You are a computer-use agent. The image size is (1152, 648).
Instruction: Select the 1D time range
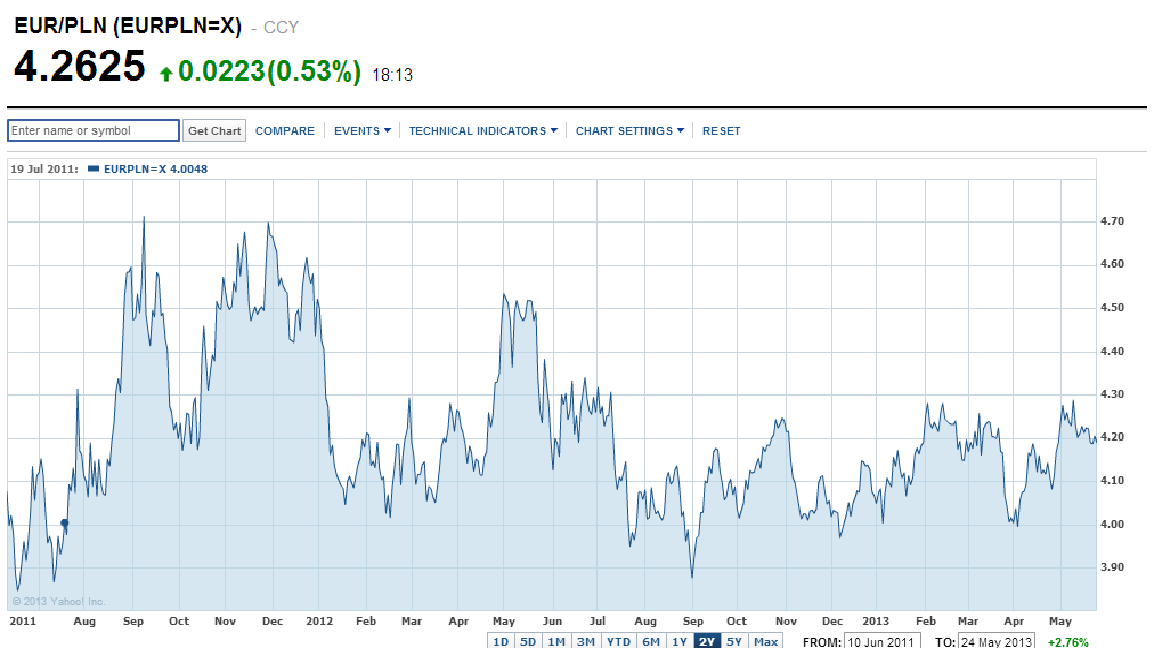(x=500, y=641)
